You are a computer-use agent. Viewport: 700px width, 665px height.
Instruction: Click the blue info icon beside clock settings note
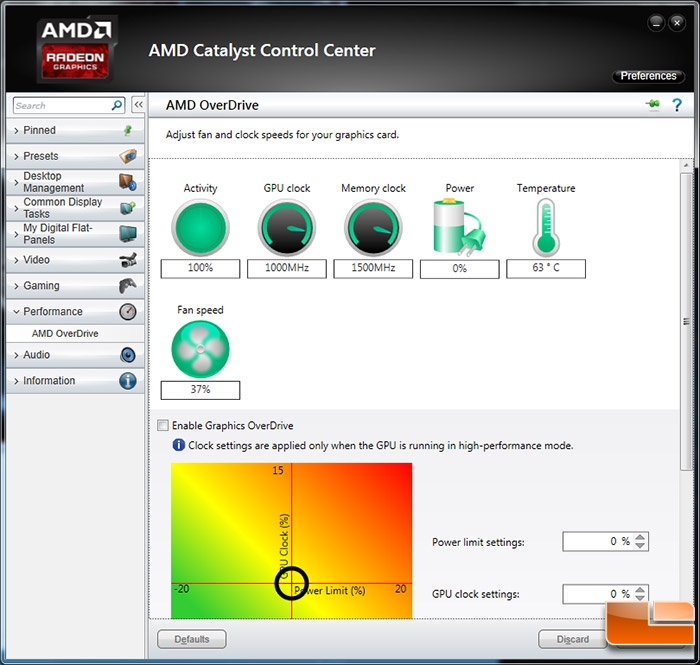(179, 445)
